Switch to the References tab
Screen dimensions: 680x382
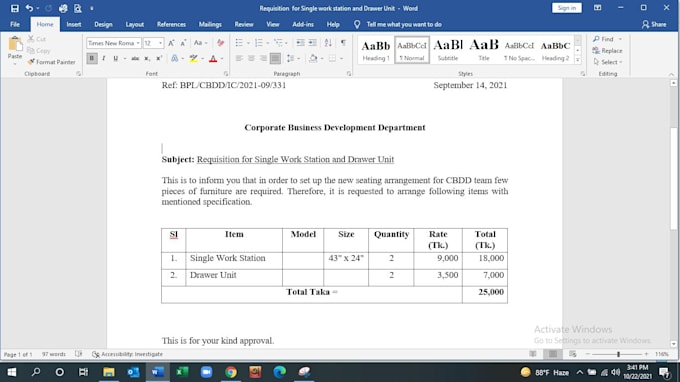tap(171, 24)
